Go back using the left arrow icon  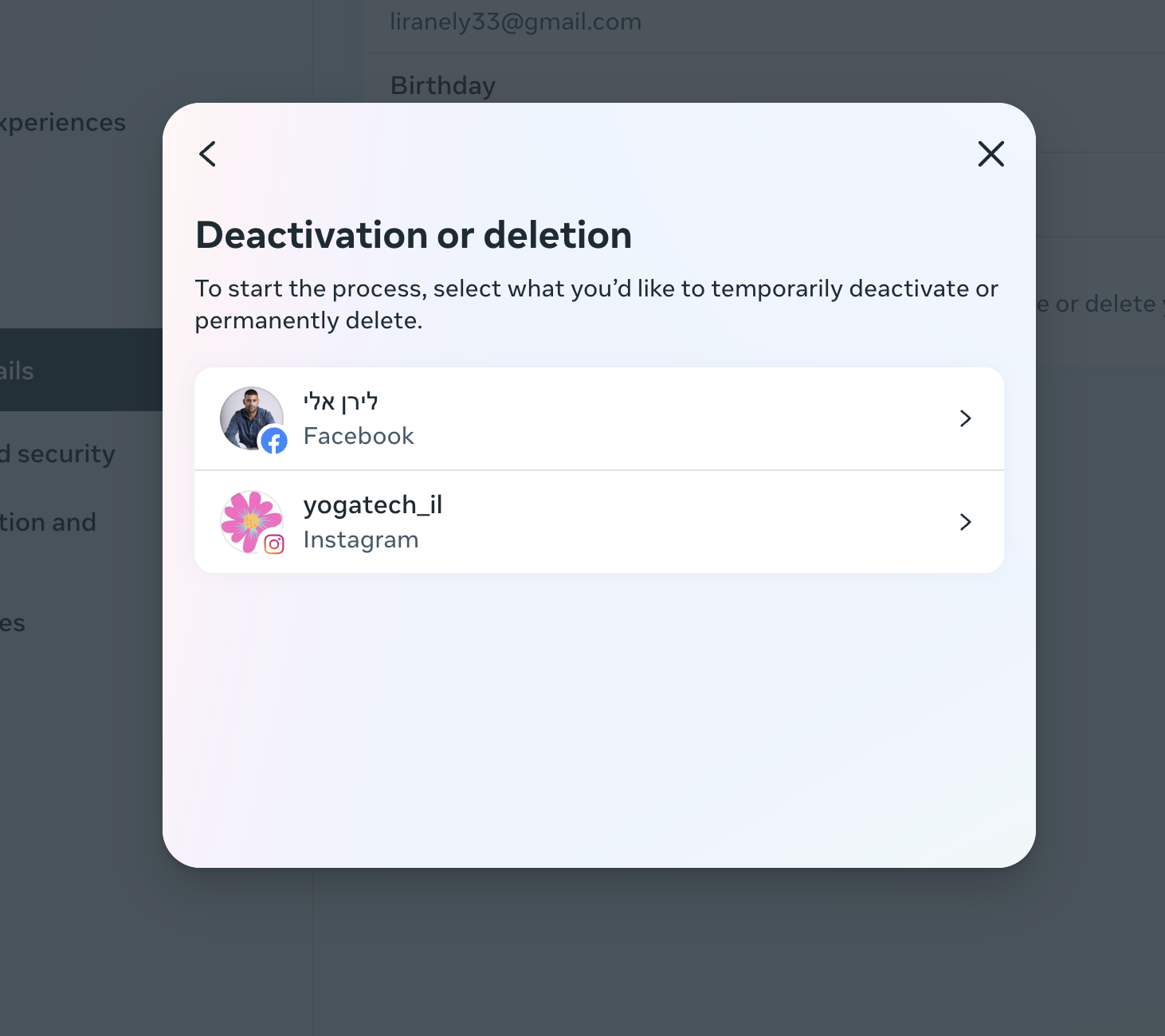[207, 154]
